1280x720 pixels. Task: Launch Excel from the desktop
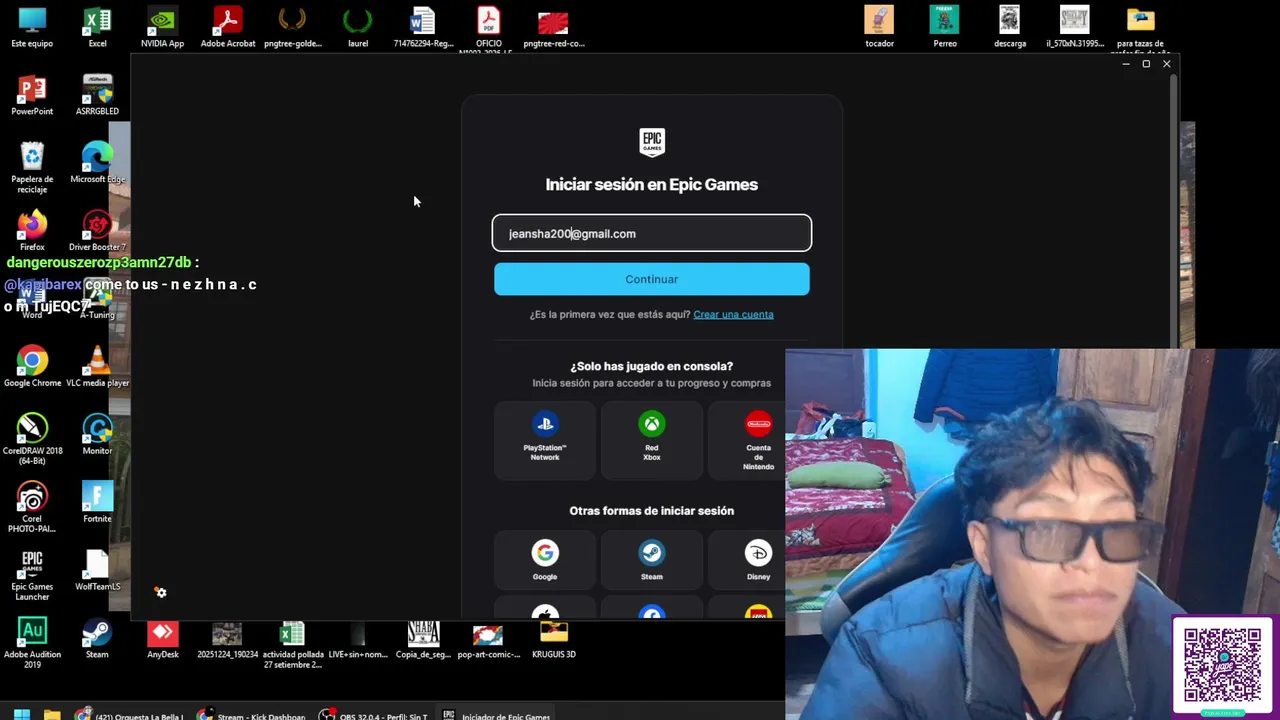point(97,27)
